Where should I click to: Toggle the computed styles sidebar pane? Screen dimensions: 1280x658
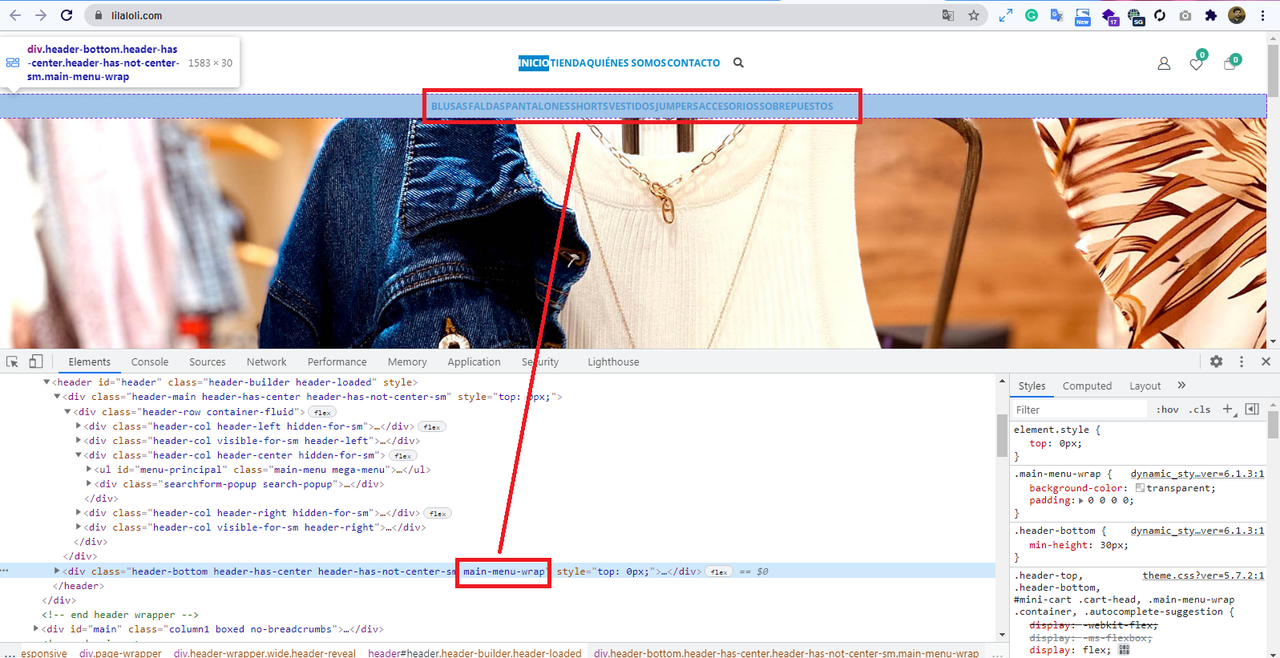point(1251,409)
